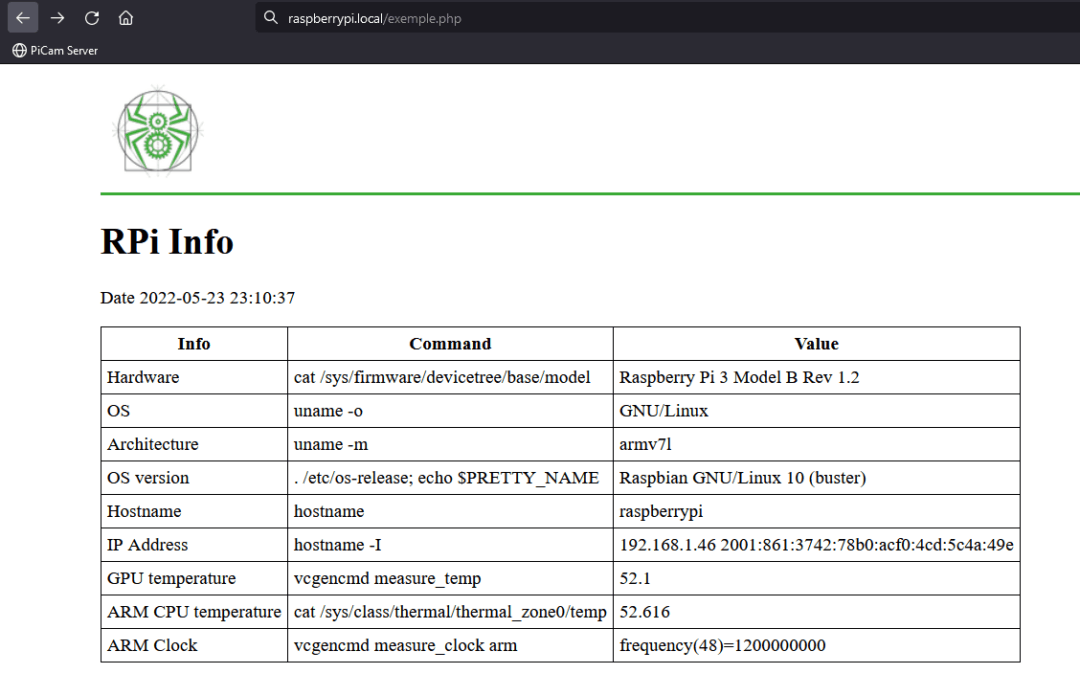
Task: Click the browser back navigation arrow
Action: [22, 17]
